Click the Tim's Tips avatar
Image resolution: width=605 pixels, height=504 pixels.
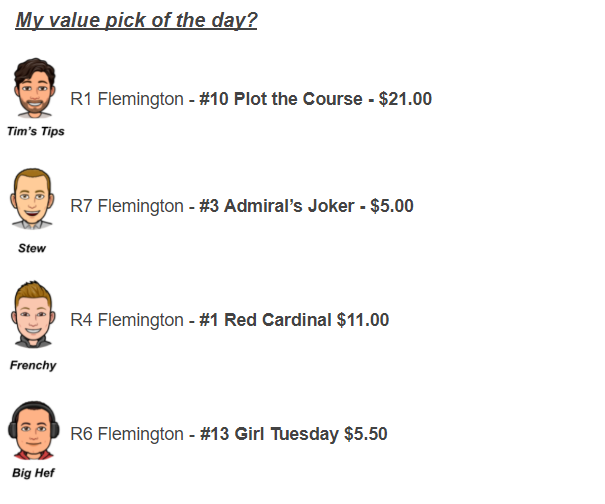[34, 88]
